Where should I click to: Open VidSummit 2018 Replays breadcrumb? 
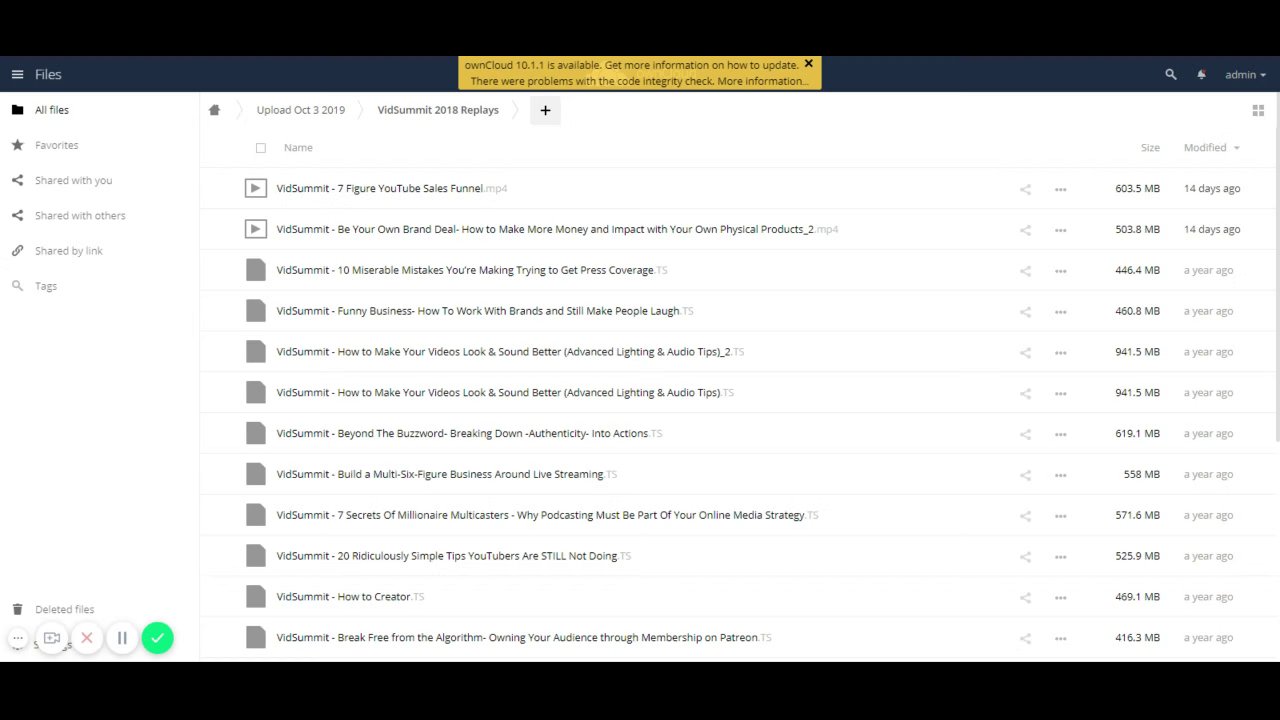438,110
